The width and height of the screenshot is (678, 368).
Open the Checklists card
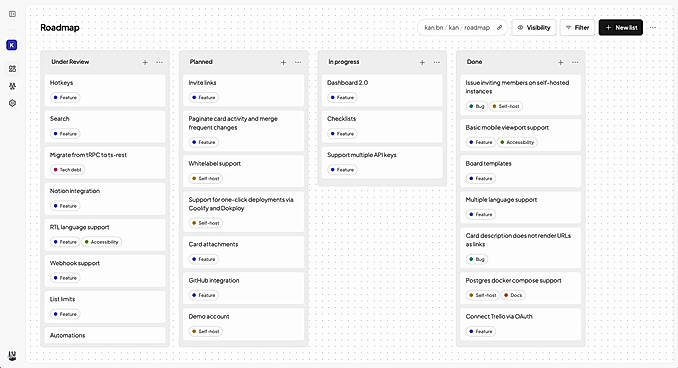382,126
